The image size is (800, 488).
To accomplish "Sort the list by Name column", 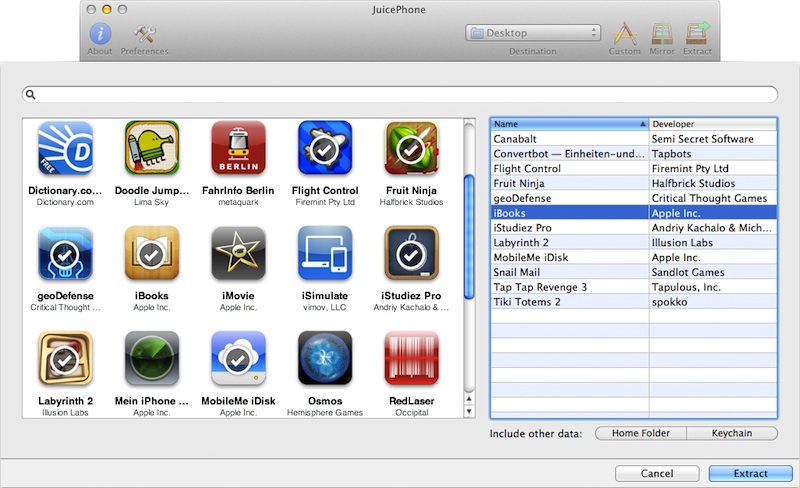I will tap(567, 124).
